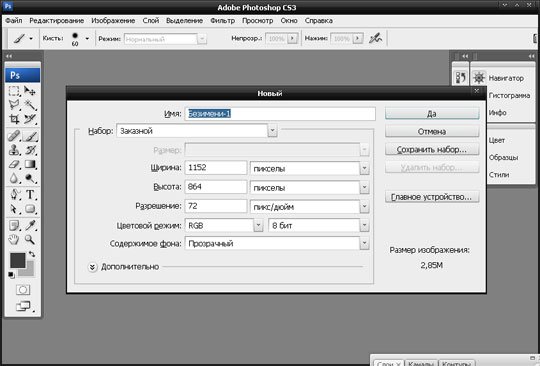
Task: Enable airbrush in options bar
Action: 375,38
